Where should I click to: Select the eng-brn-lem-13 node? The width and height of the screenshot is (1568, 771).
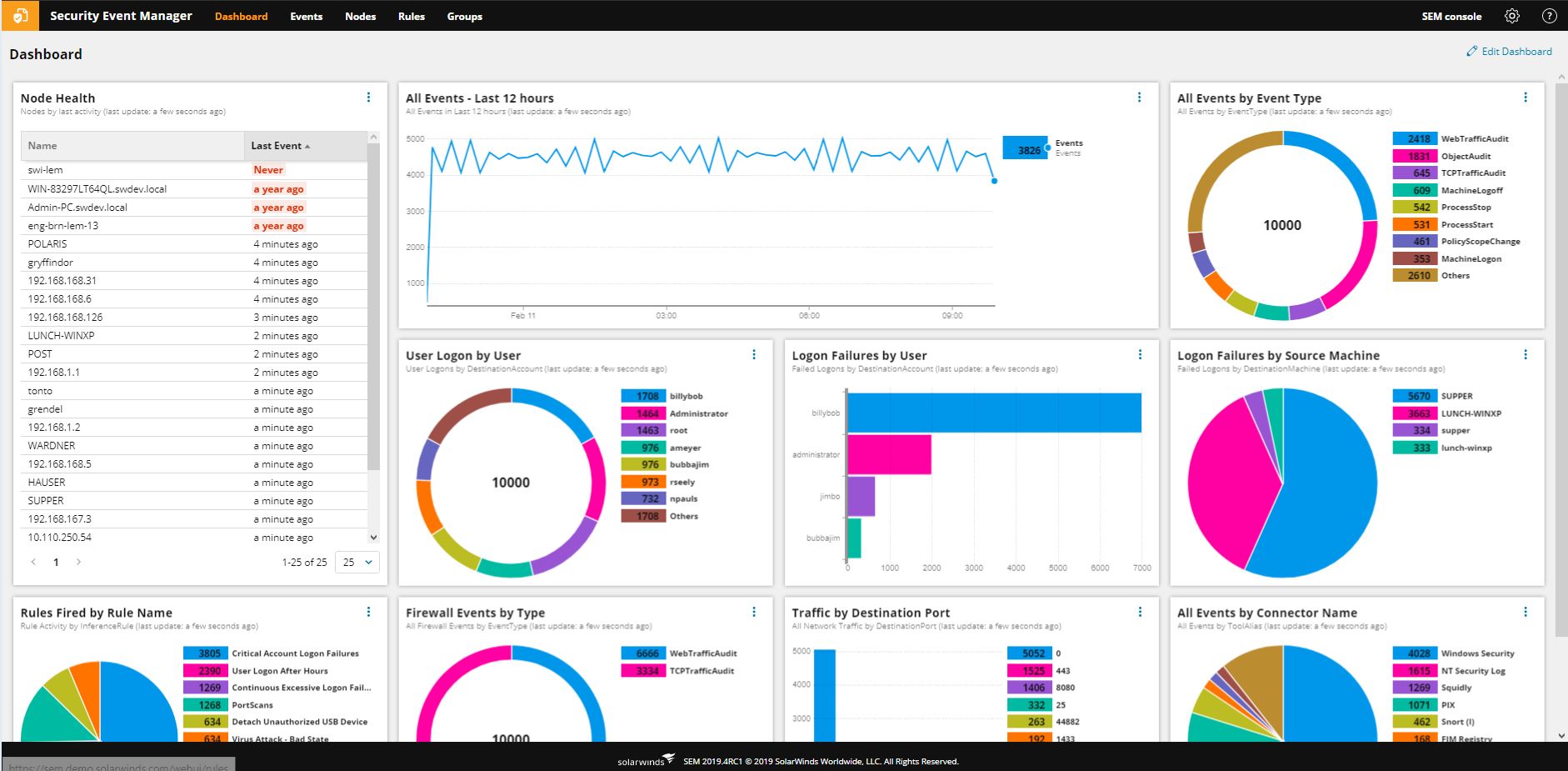(194, 226)
